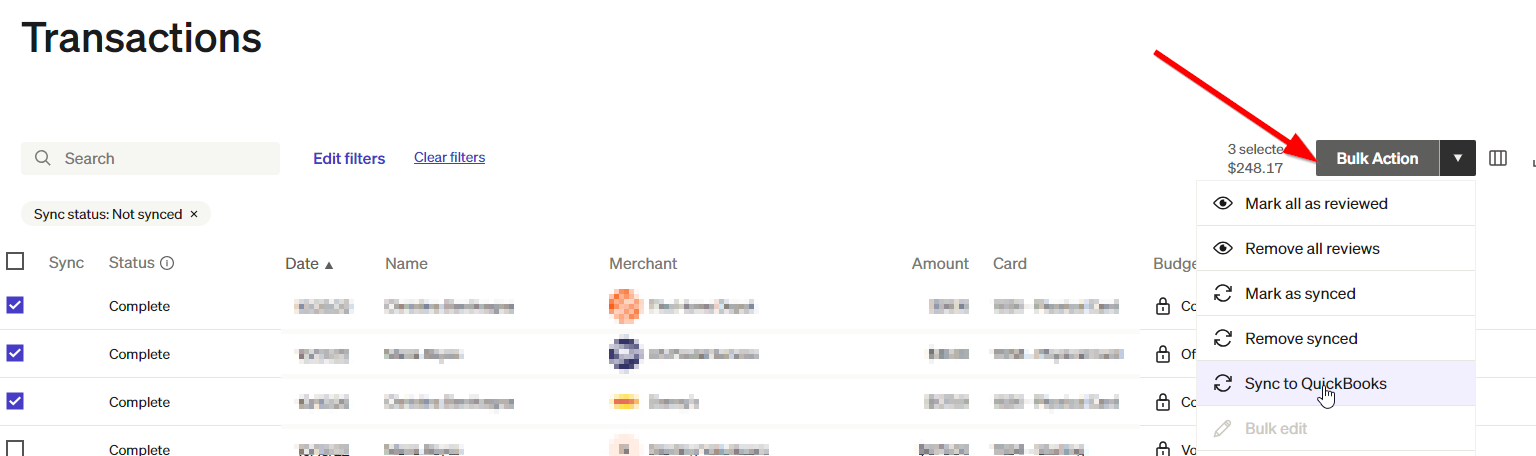1536x456 pixels.
Task: Open Edit filters
Action: (349, 158)
